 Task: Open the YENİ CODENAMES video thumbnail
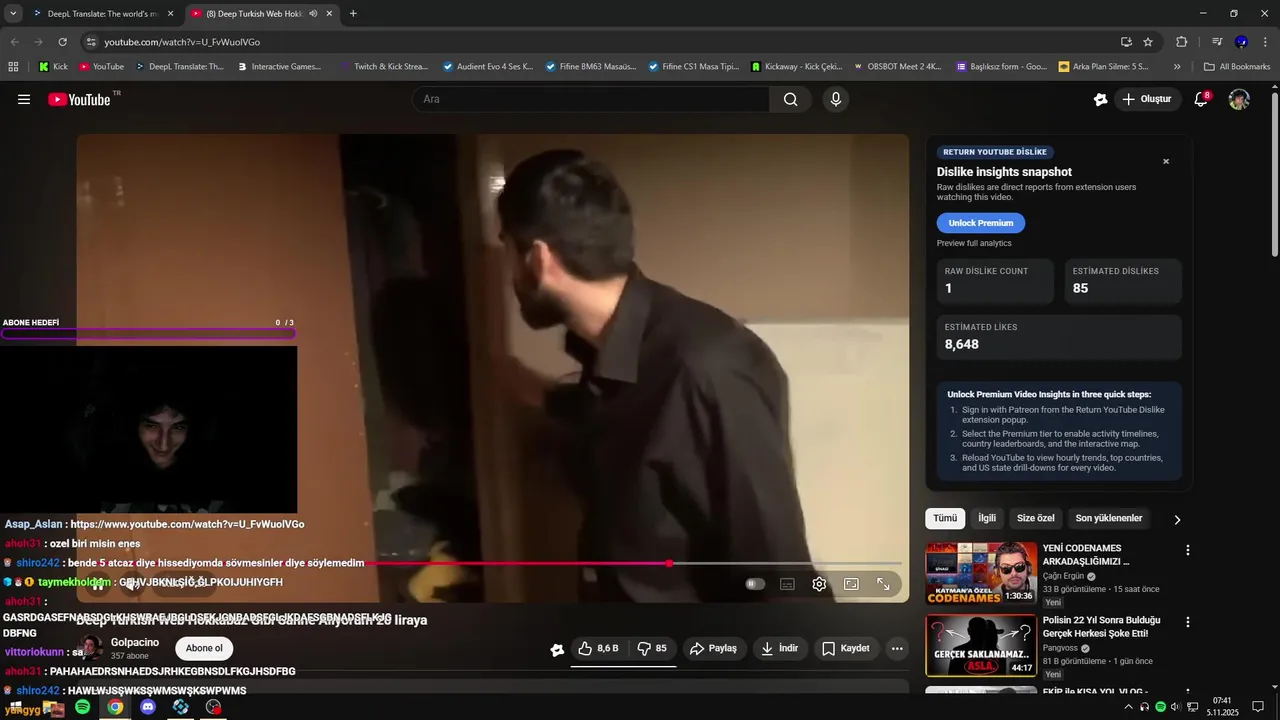(981, 573)
